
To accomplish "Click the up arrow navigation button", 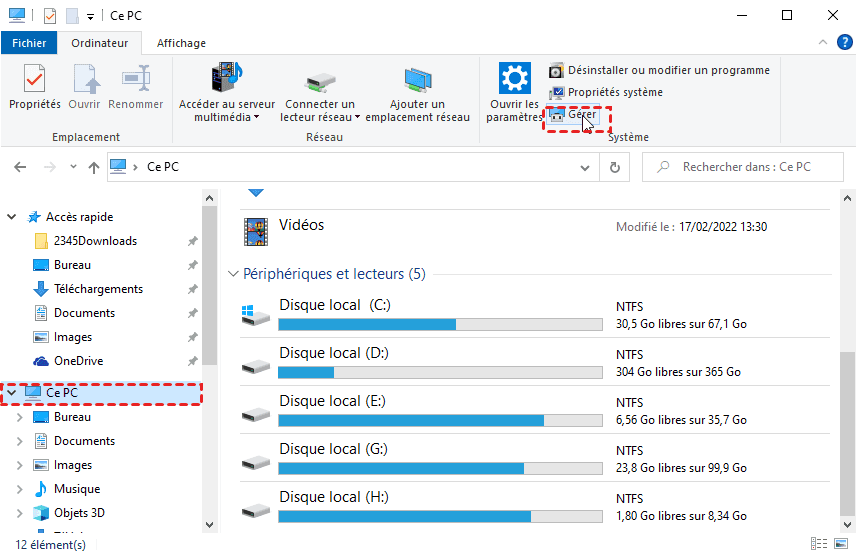I will click(x=94, y=168).
